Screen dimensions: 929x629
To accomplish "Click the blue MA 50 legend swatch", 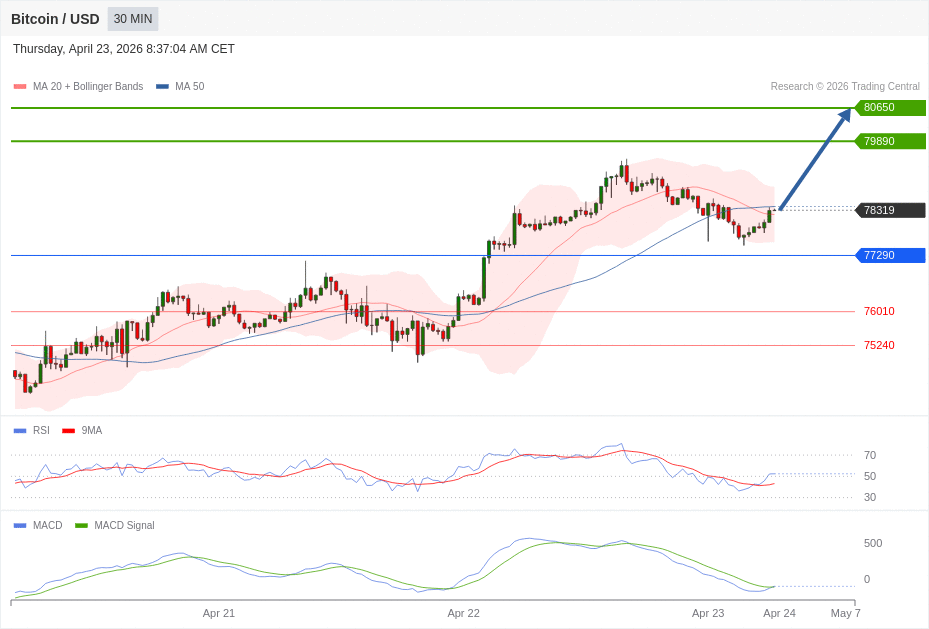I will click(x=162, y=87).
